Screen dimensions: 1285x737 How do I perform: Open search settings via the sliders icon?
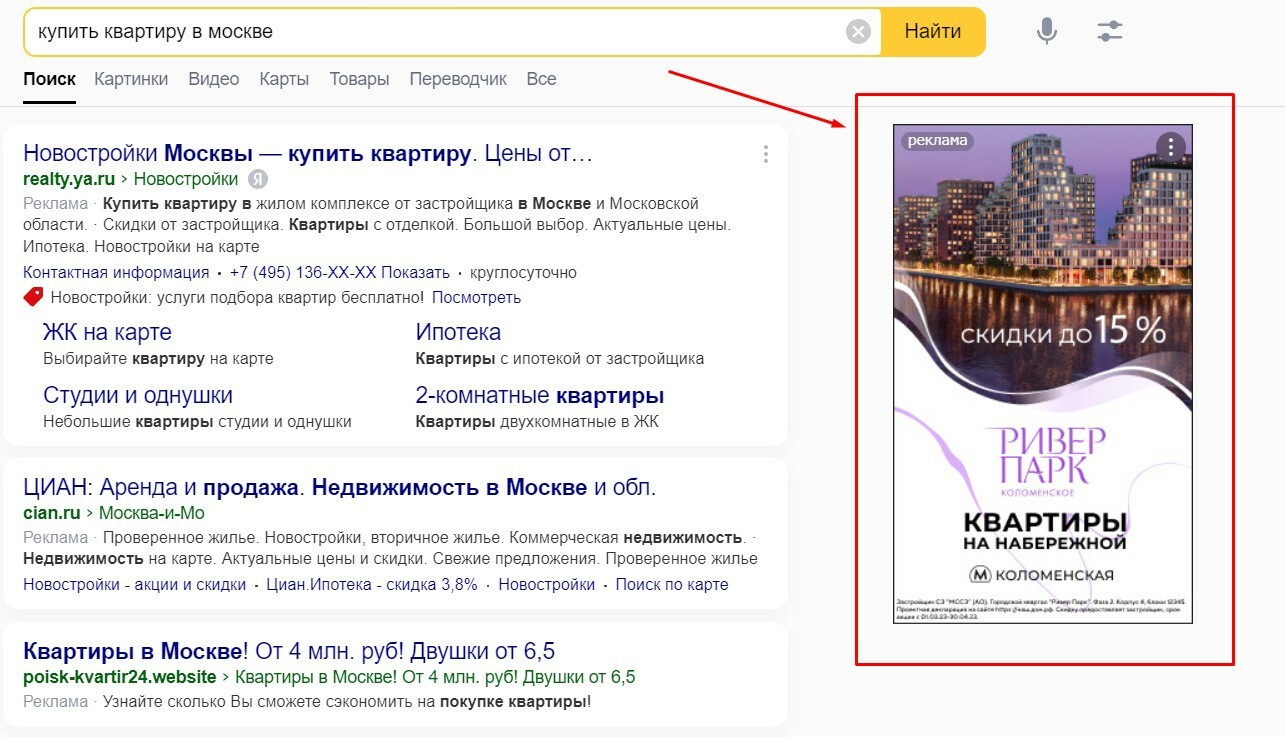(x=1110, y=32)
